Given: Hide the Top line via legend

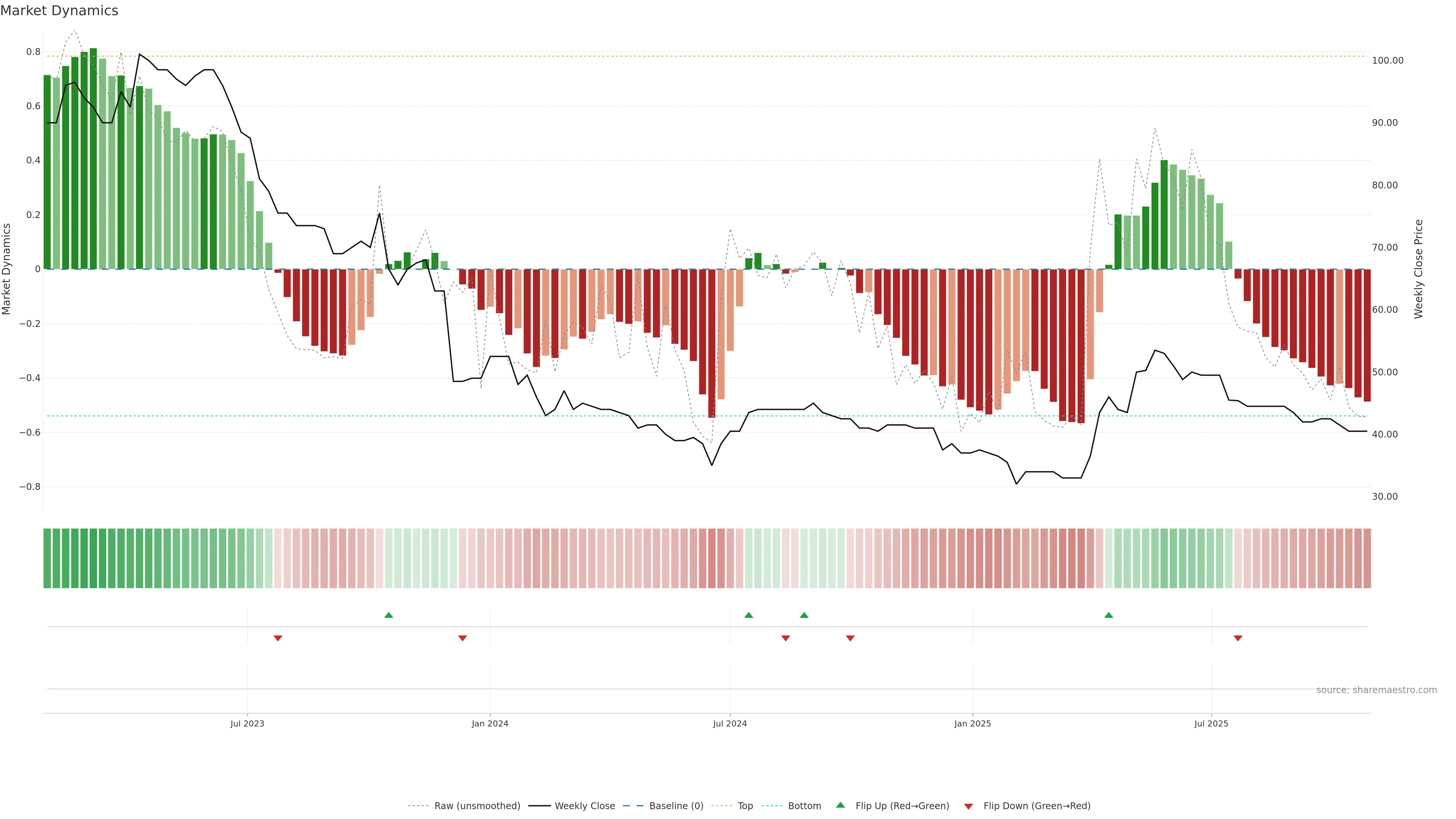Looking at the screenshot, I should coord(745,806).
